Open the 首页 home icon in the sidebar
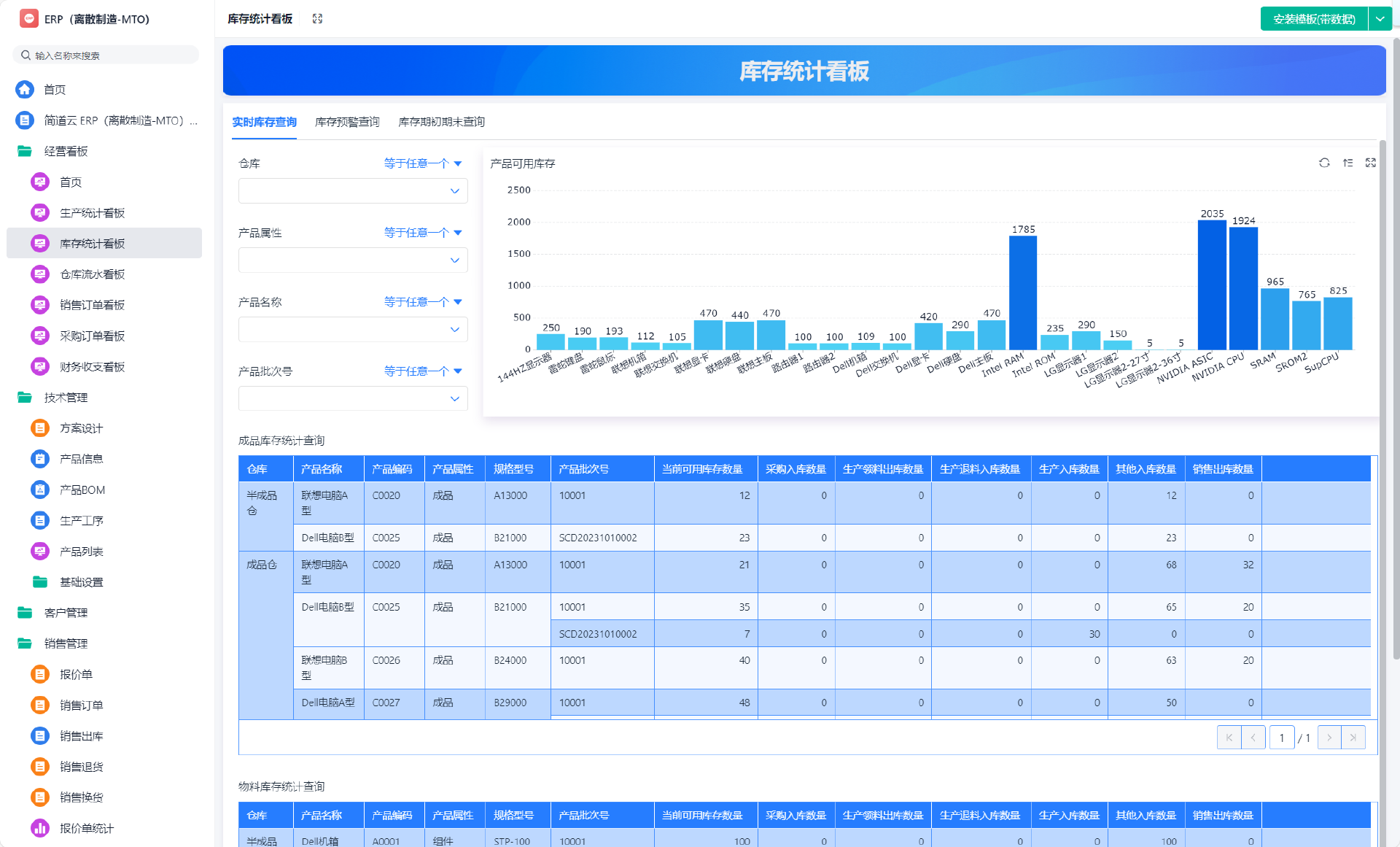 click(x=25, y=89)
